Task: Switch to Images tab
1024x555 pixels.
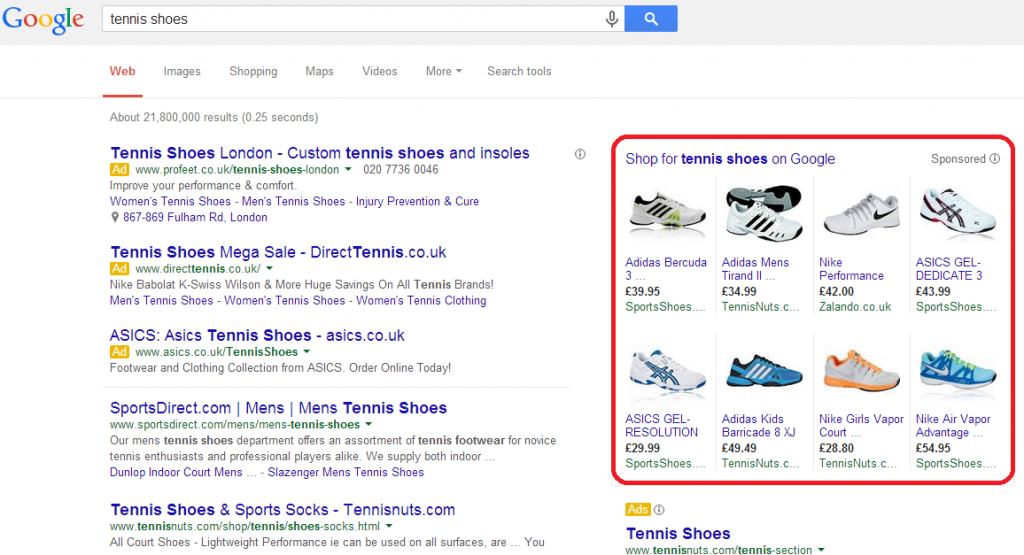Action: tap(182, 71)
